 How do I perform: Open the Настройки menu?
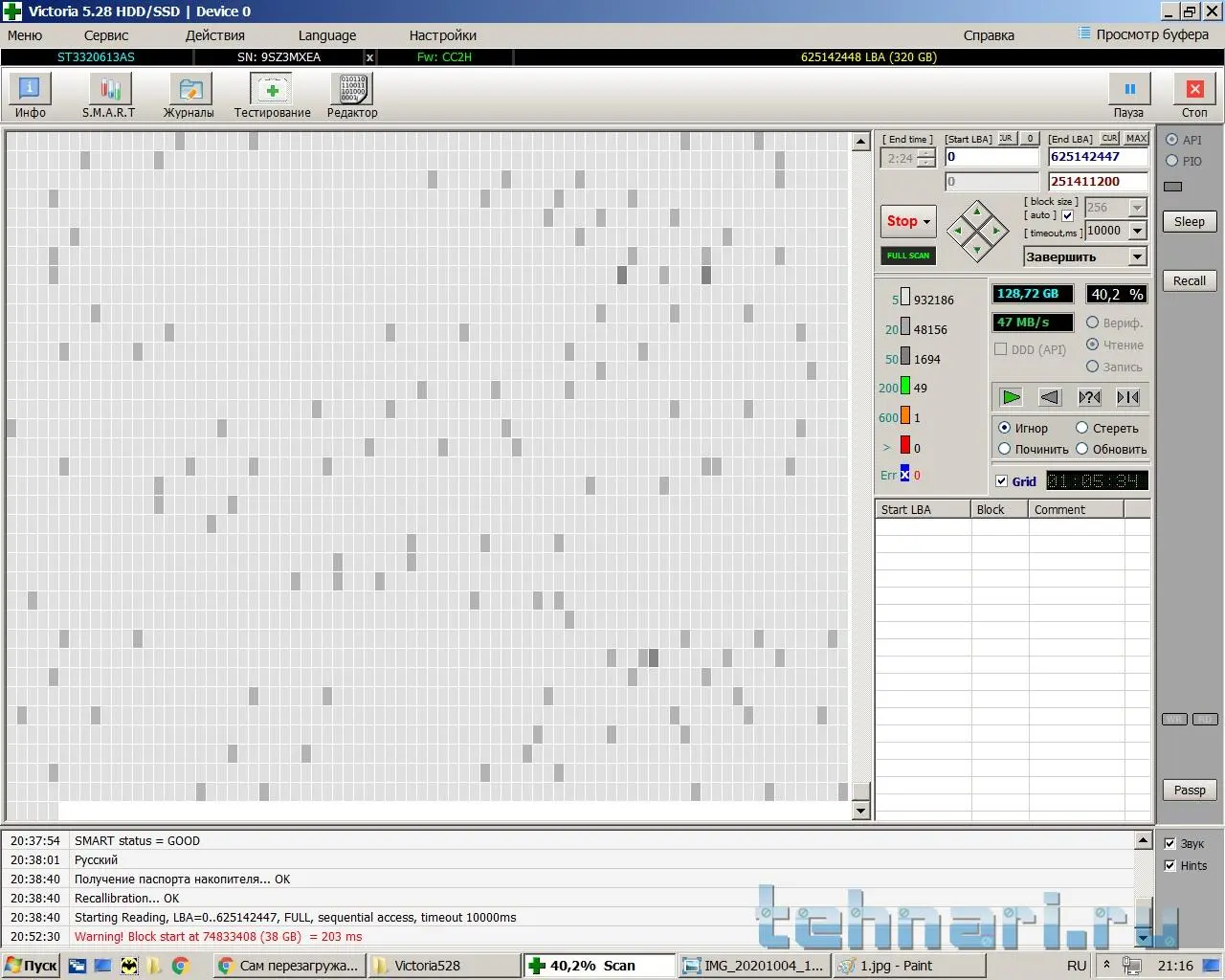tap(443, 35)
